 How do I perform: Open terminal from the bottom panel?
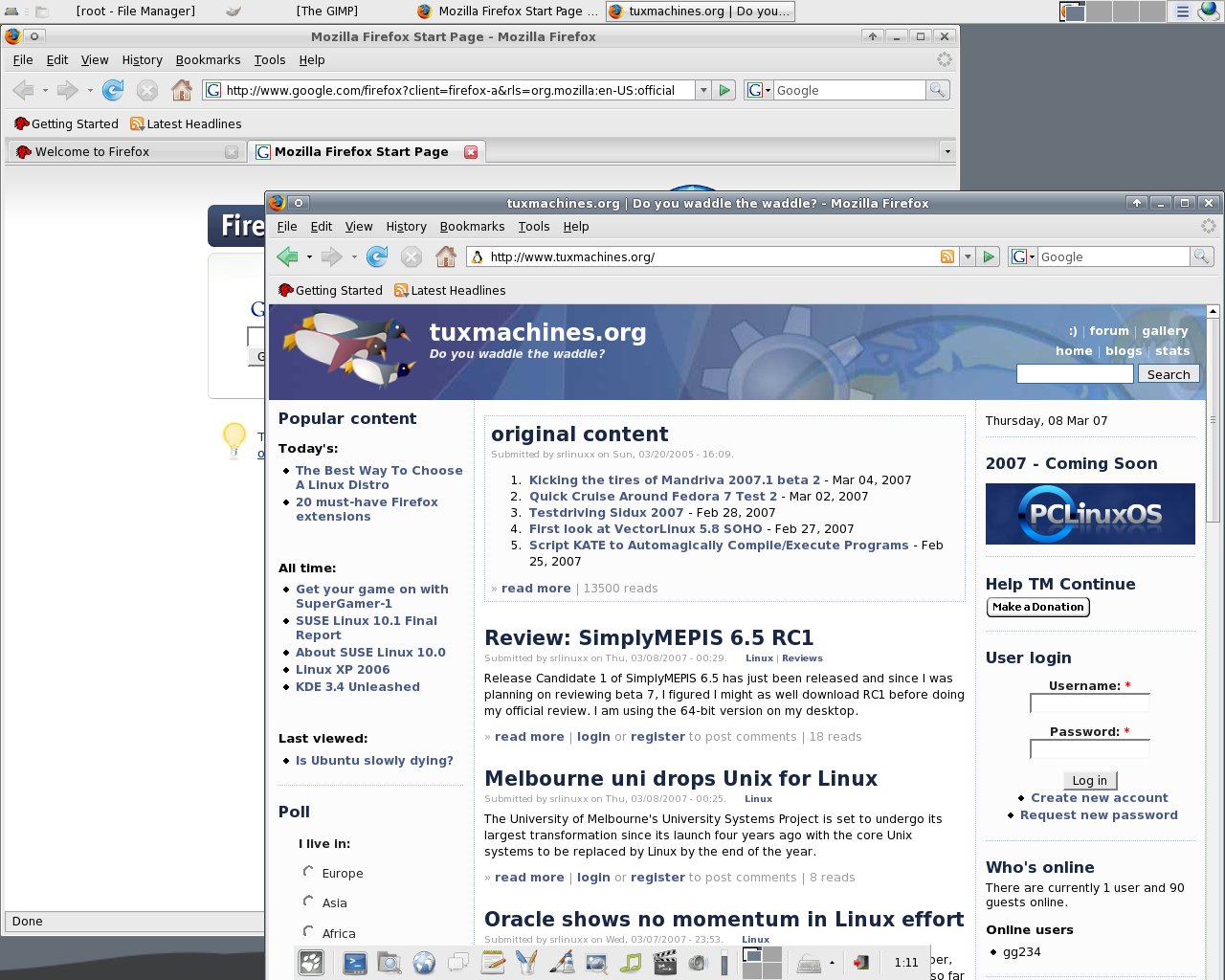(355, 963)
